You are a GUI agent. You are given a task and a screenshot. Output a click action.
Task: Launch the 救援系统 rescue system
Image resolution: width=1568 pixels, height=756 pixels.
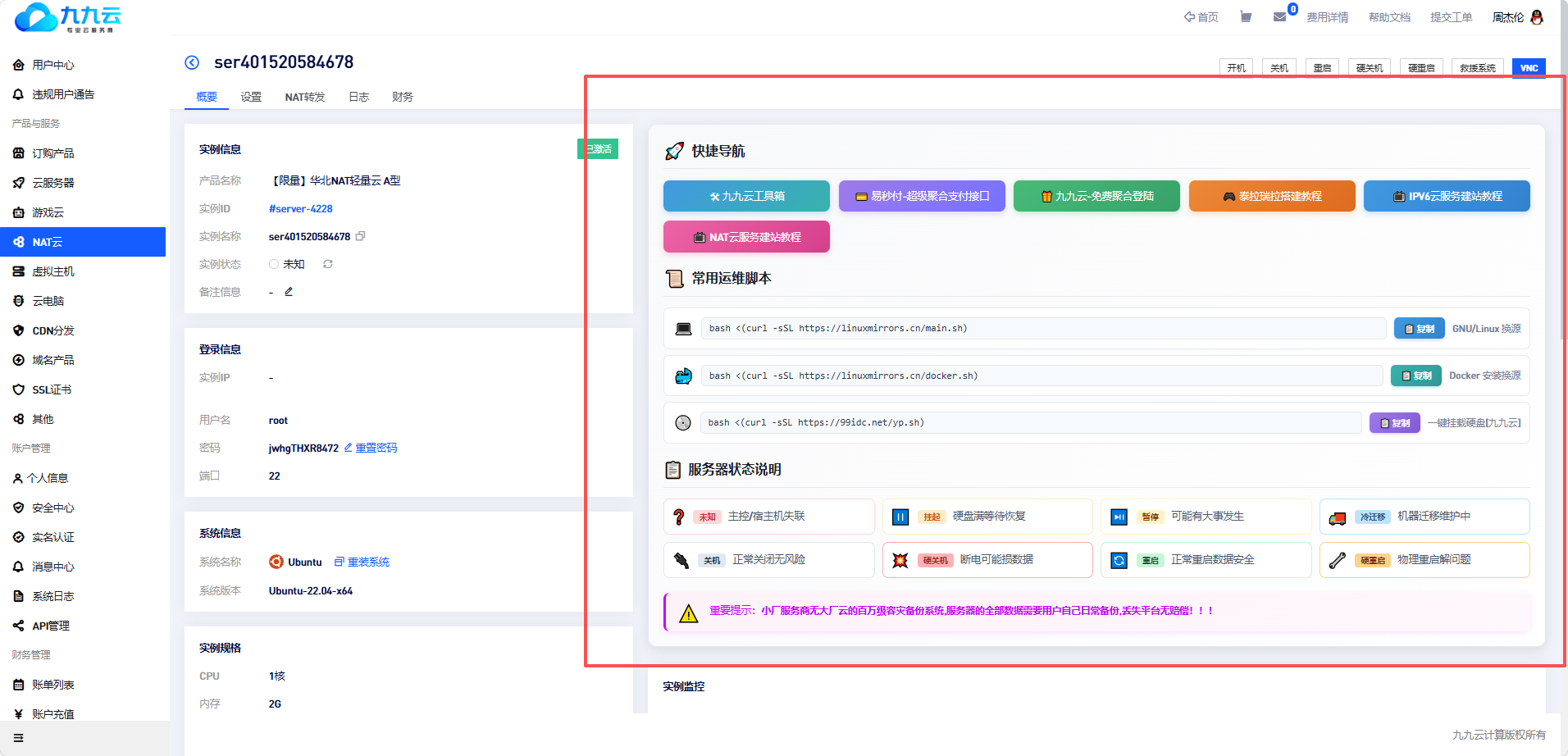click(x=1478, y=67)
